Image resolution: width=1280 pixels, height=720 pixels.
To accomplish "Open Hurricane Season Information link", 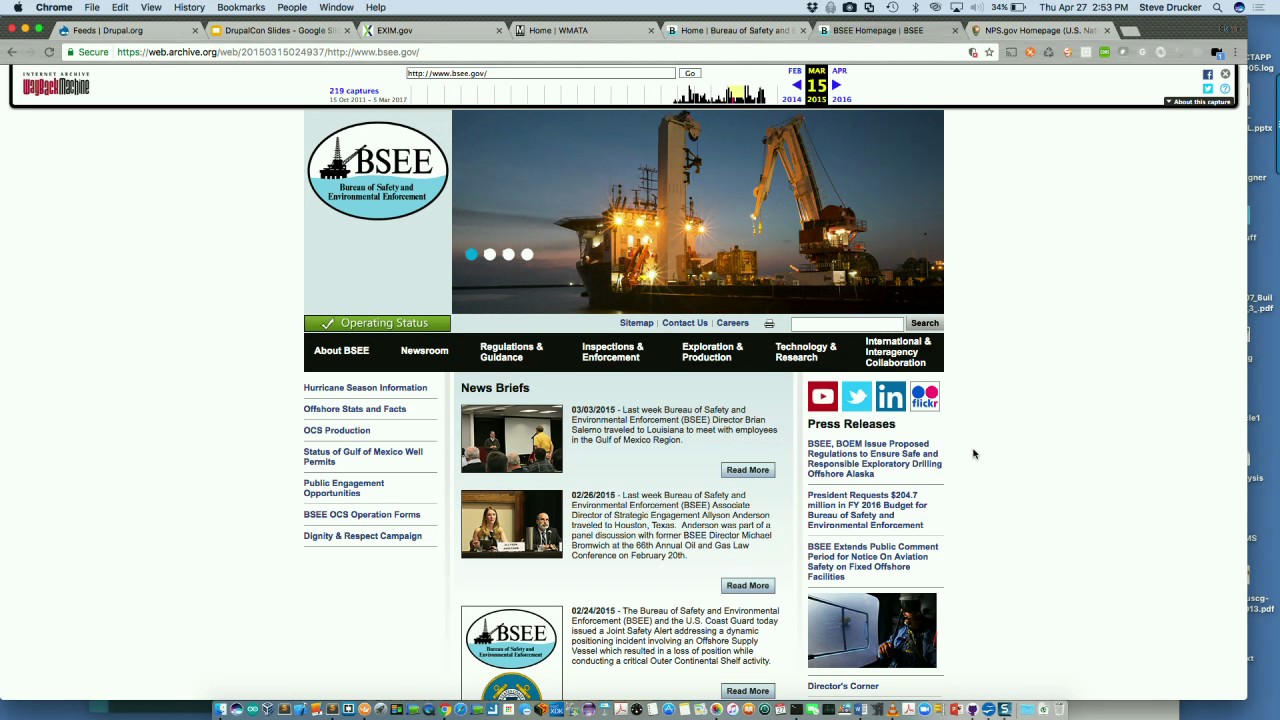I will [x=365, y=388].
